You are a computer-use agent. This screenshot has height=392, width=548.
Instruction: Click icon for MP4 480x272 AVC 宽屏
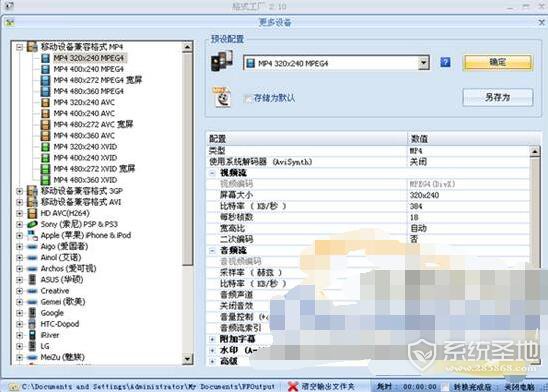pyautogui.click(x=45, y=124)
